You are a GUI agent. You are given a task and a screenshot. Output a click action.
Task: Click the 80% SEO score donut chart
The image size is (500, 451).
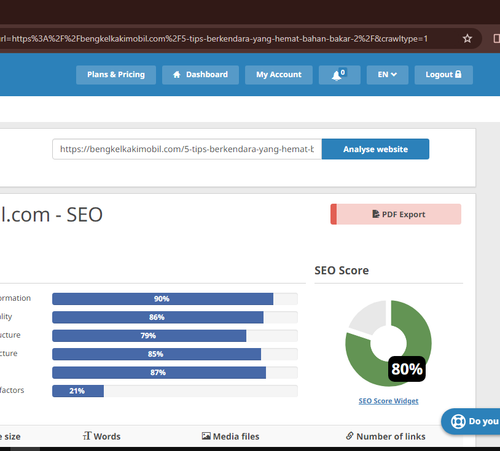(x=388, y=343)
